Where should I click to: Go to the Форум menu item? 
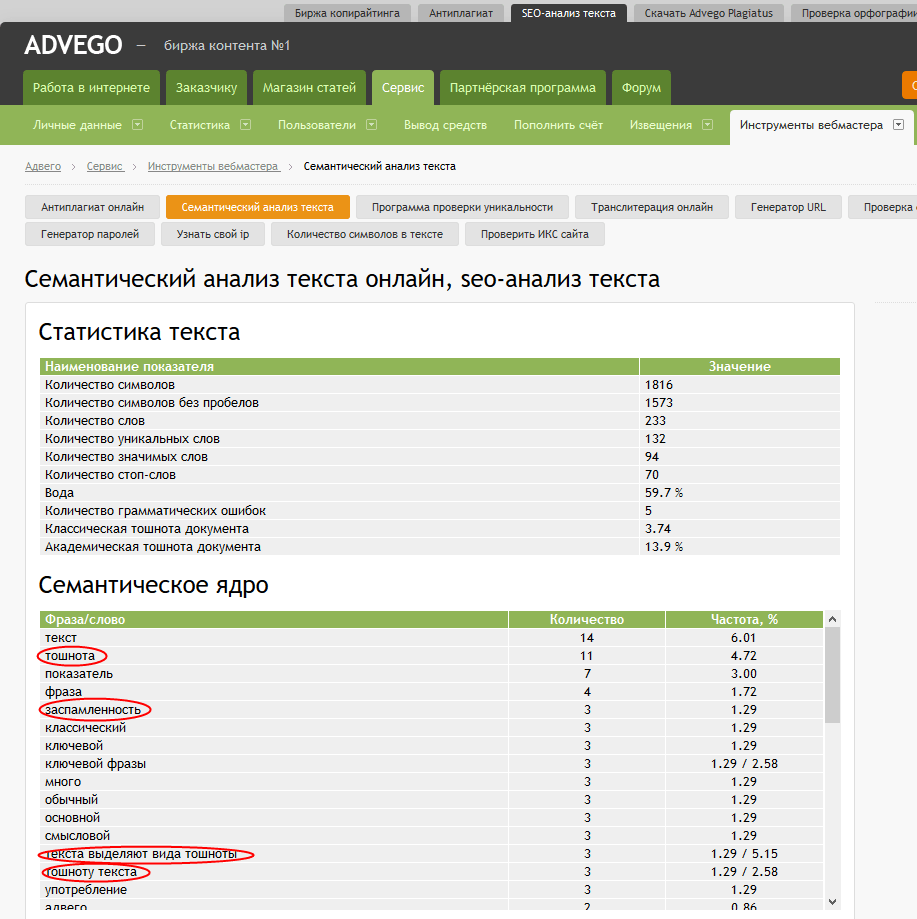click(641, 88)
